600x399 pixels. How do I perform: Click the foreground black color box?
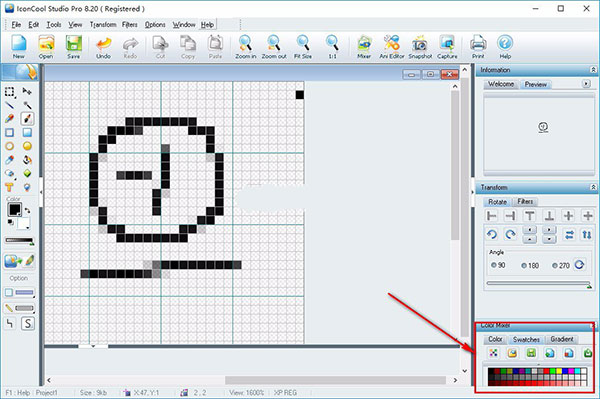15,209
